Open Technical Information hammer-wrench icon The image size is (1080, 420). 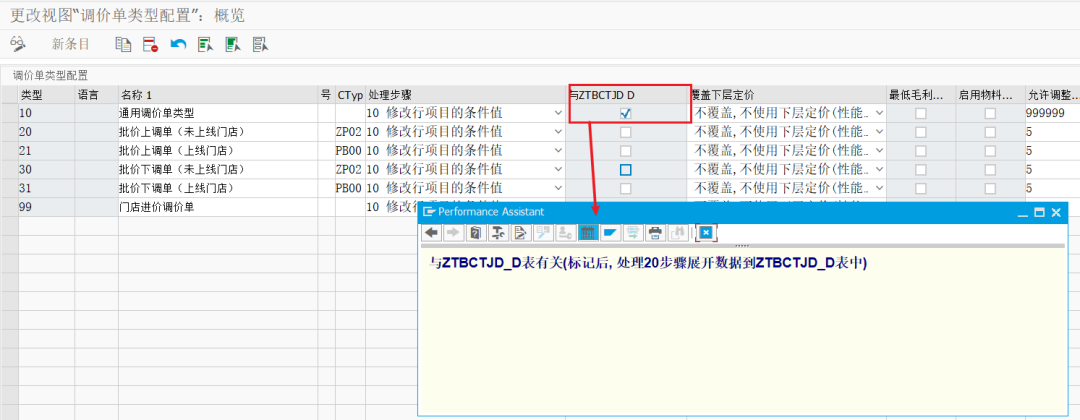tap(498, 233)
